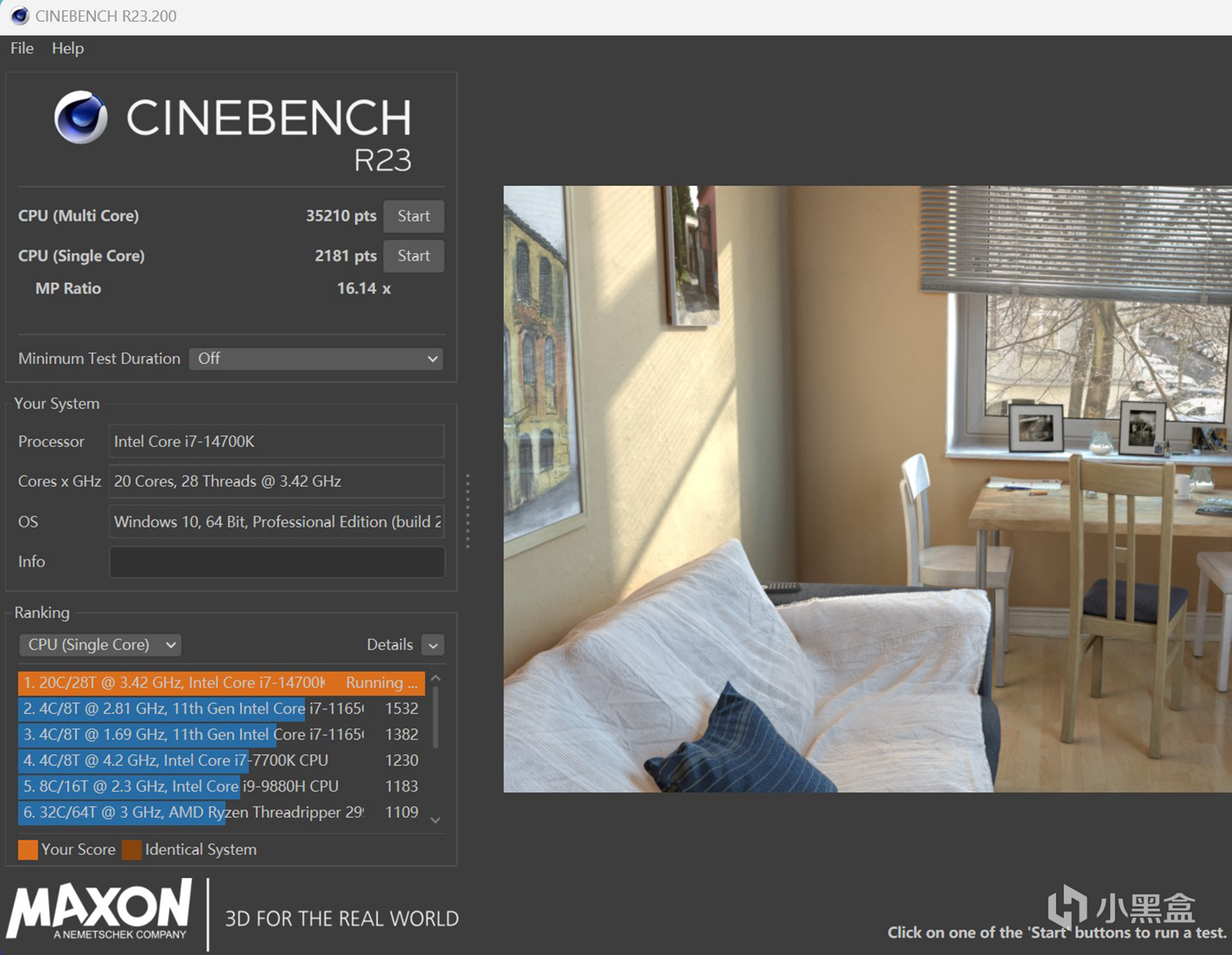1232x955 pixels.
Task: Click the Cinebench sphere logo
Action: click(81, 117)
